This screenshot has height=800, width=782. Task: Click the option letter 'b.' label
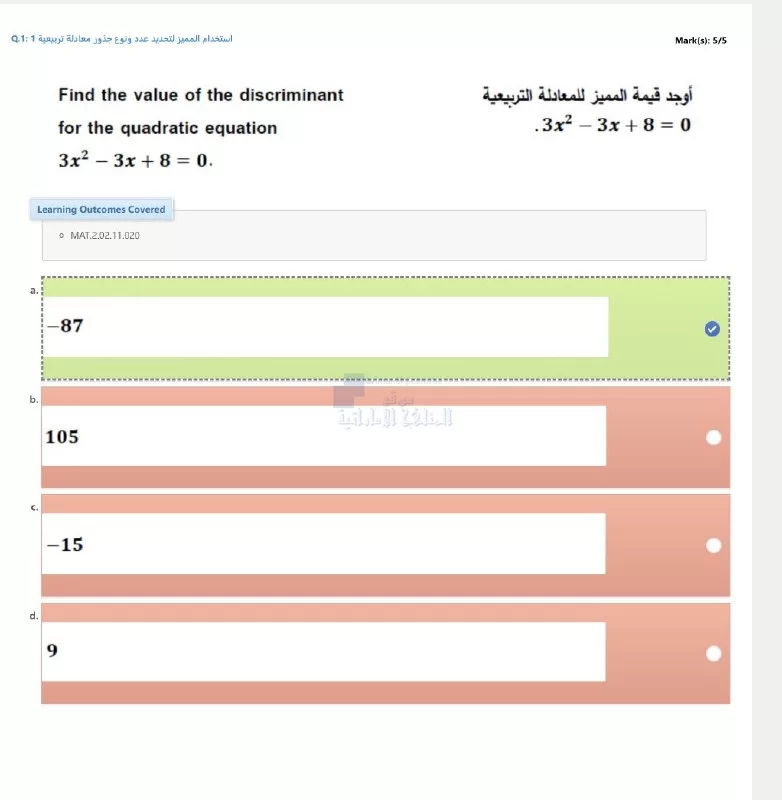[x=34, y=399]
